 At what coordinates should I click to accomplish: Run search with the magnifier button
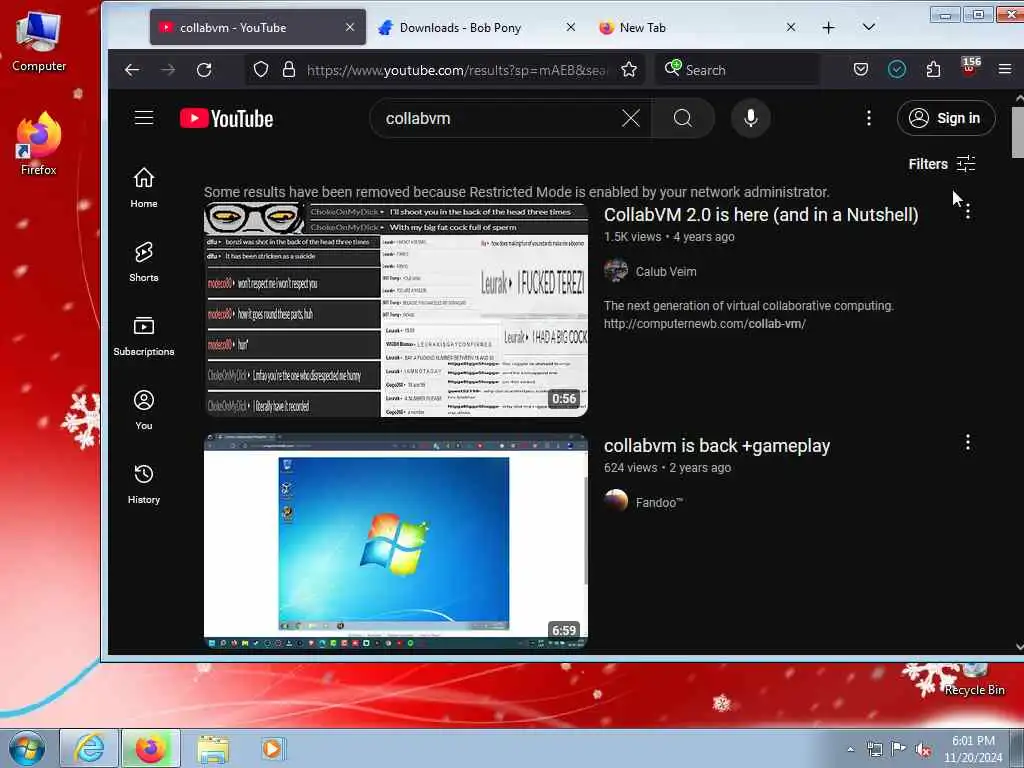click(x=682, y=118)
